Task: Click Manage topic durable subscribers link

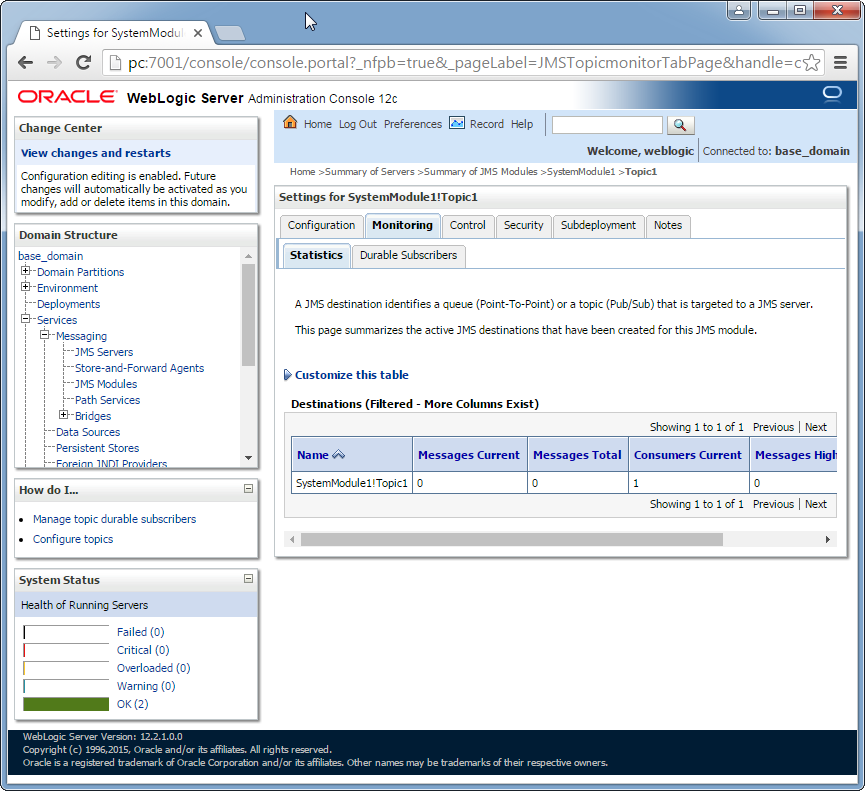Action: [x=114, y=519]
